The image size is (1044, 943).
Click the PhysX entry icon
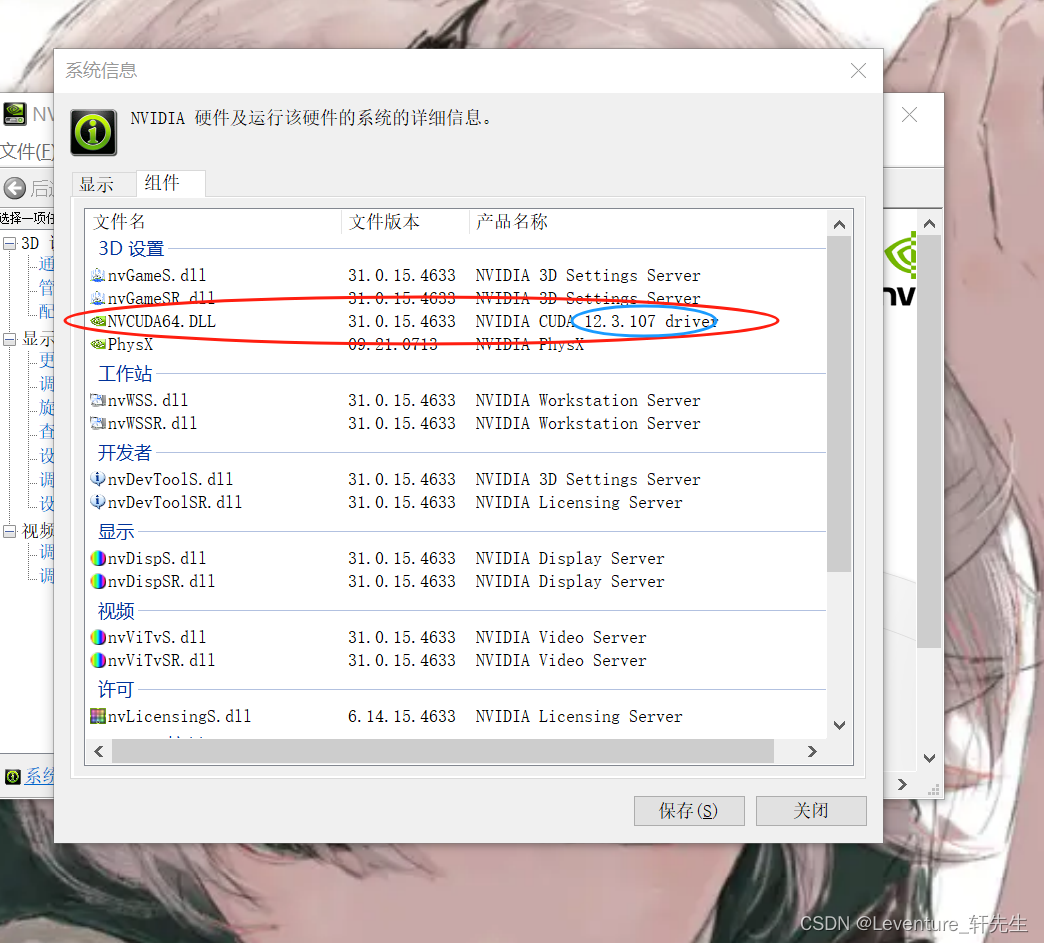click(x=96, y=344)
